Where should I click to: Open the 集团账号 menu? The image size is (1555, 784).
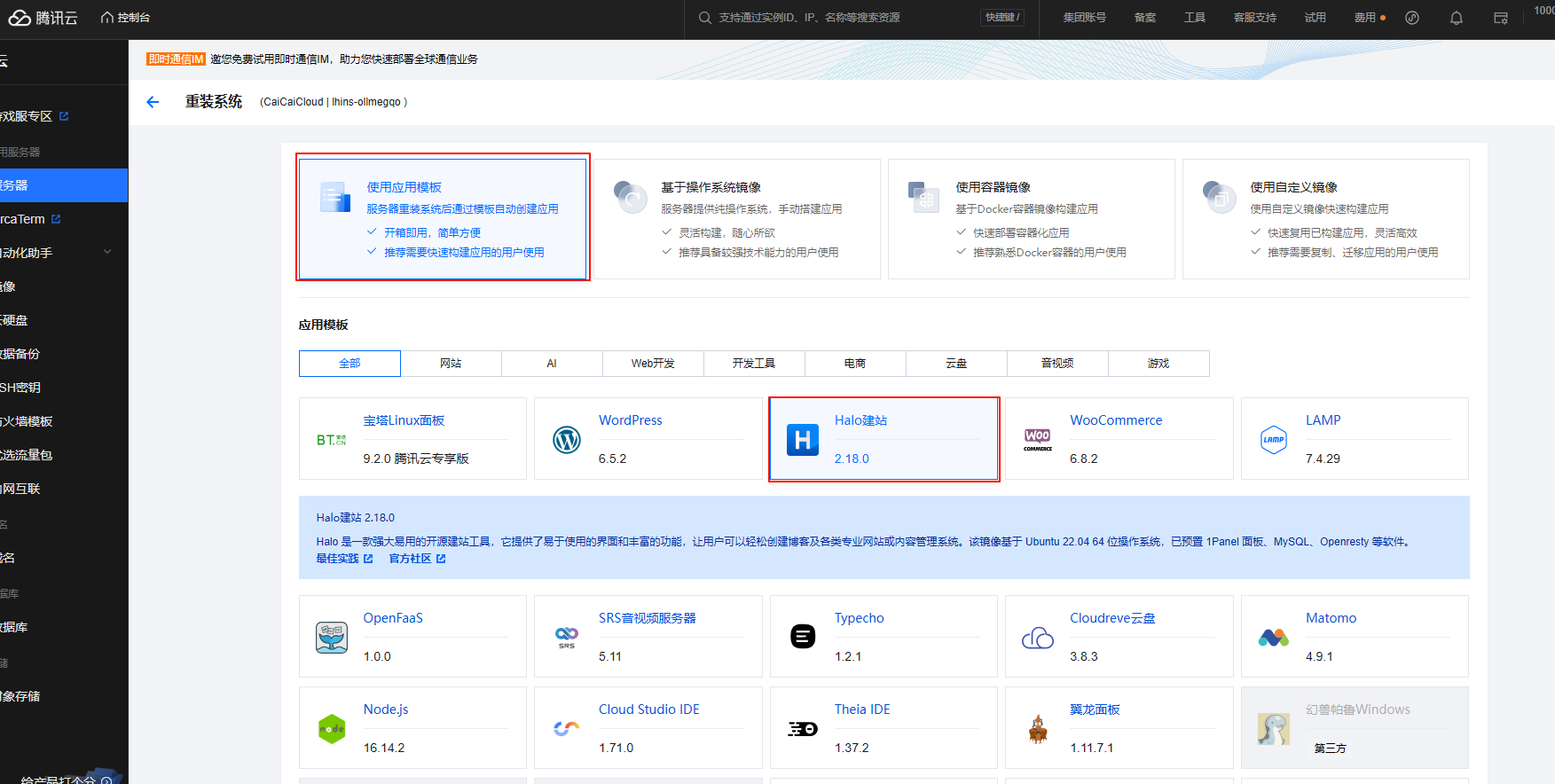(1085, 18)
